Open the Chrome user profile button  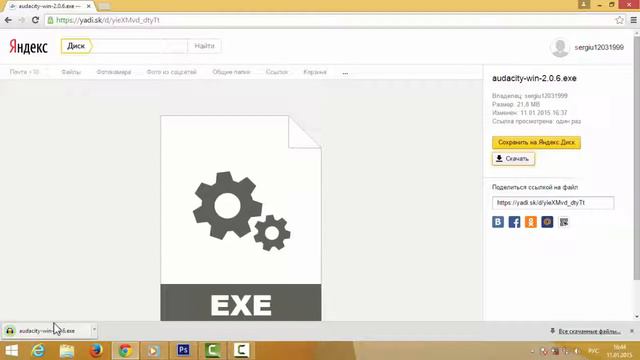point(584,4)
